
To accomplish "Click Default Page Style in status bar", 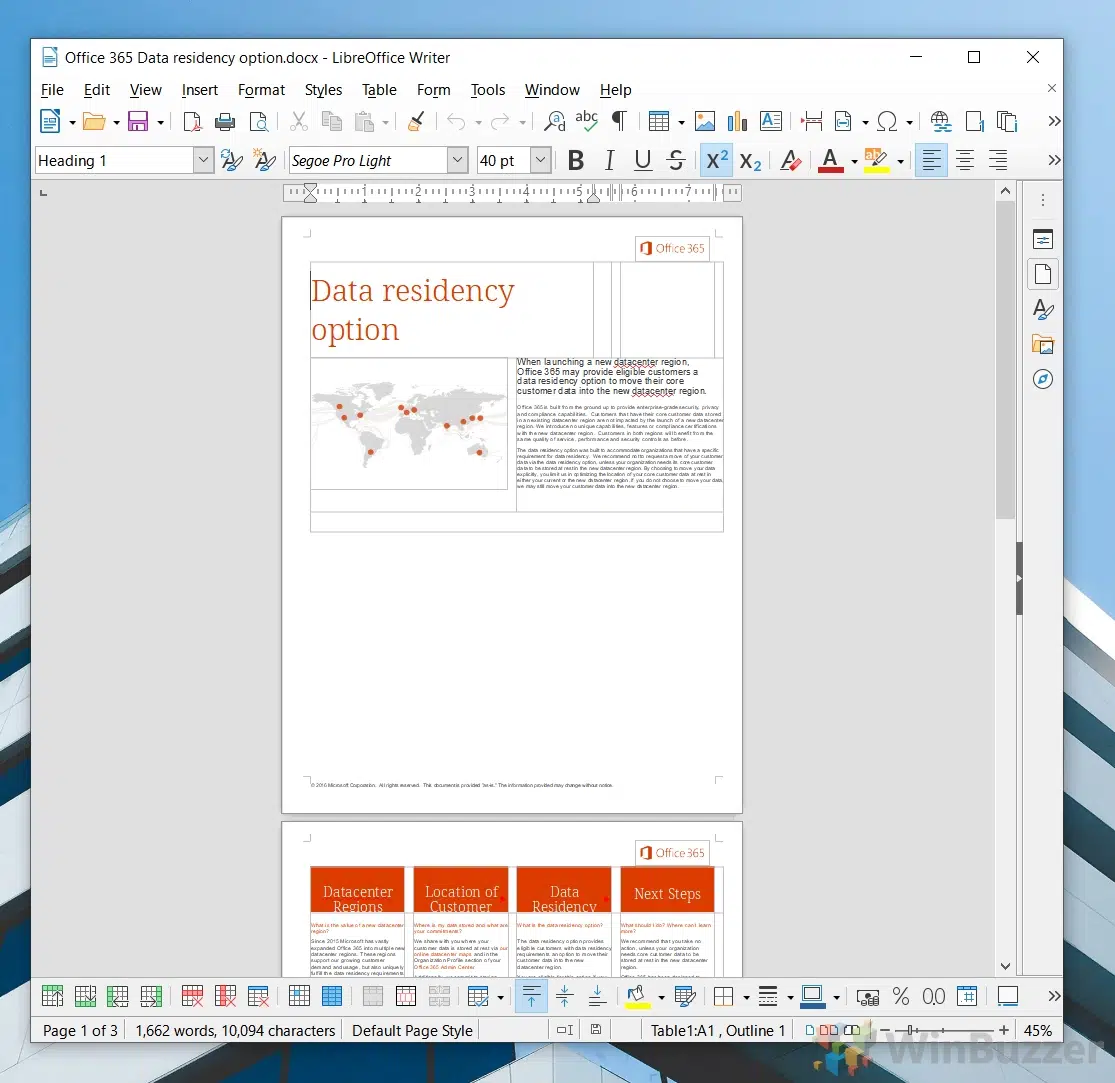I will tap(412, 1030).
